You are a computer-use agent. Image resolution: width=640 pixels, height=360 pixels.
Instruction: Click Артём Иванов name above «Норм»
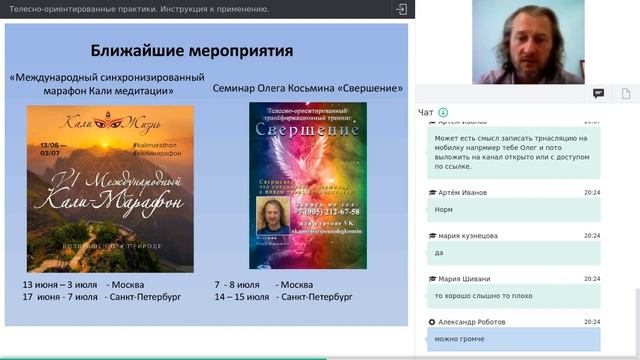462,193
